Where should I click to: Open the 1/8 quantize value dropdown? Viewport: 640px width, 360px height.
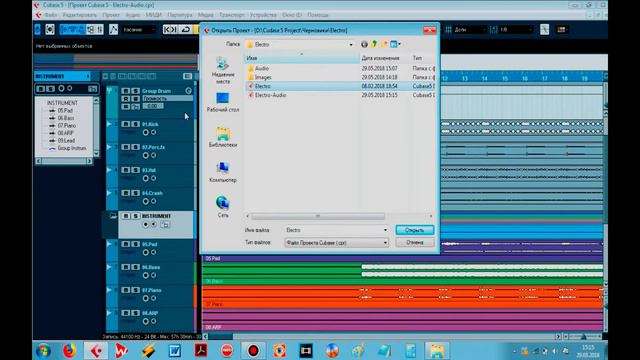pos(516,29)
